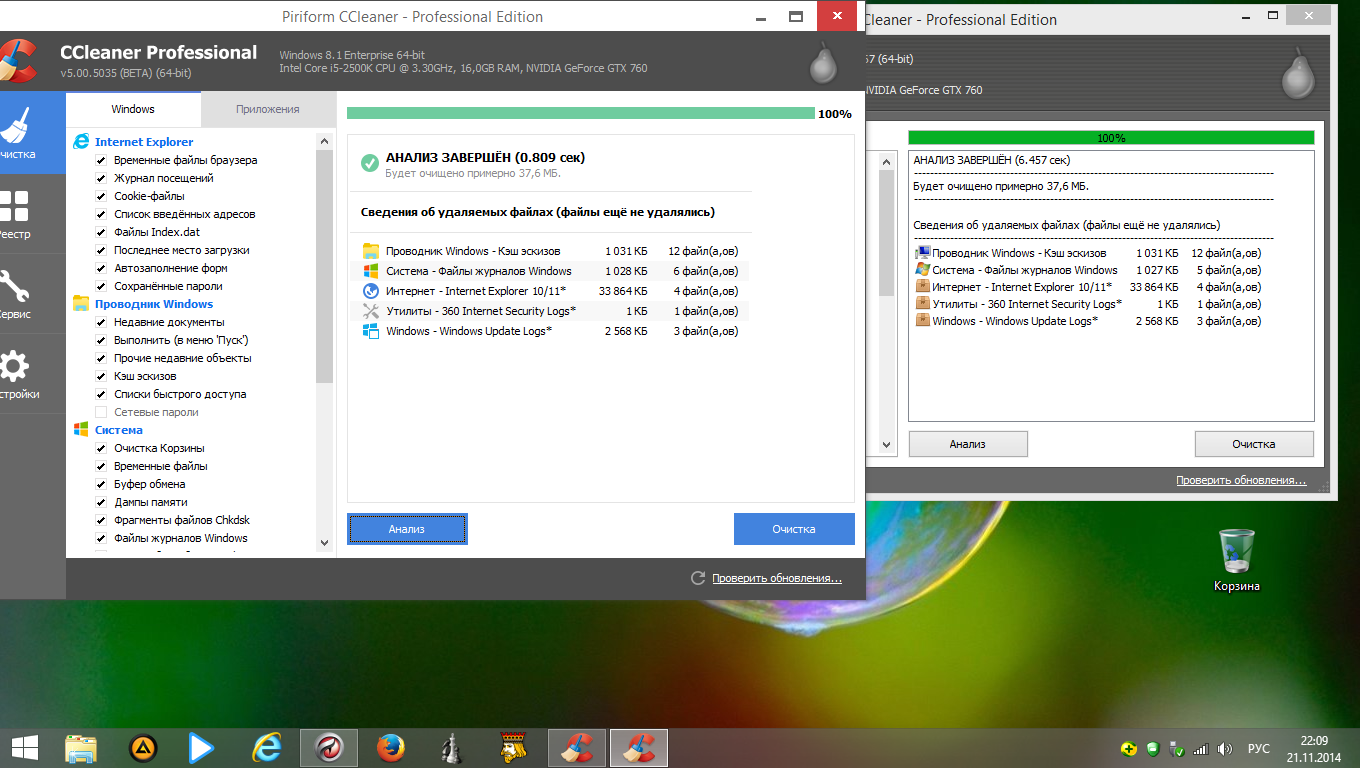Open Проверить обновления link in back window

(x=1241, y=480)
